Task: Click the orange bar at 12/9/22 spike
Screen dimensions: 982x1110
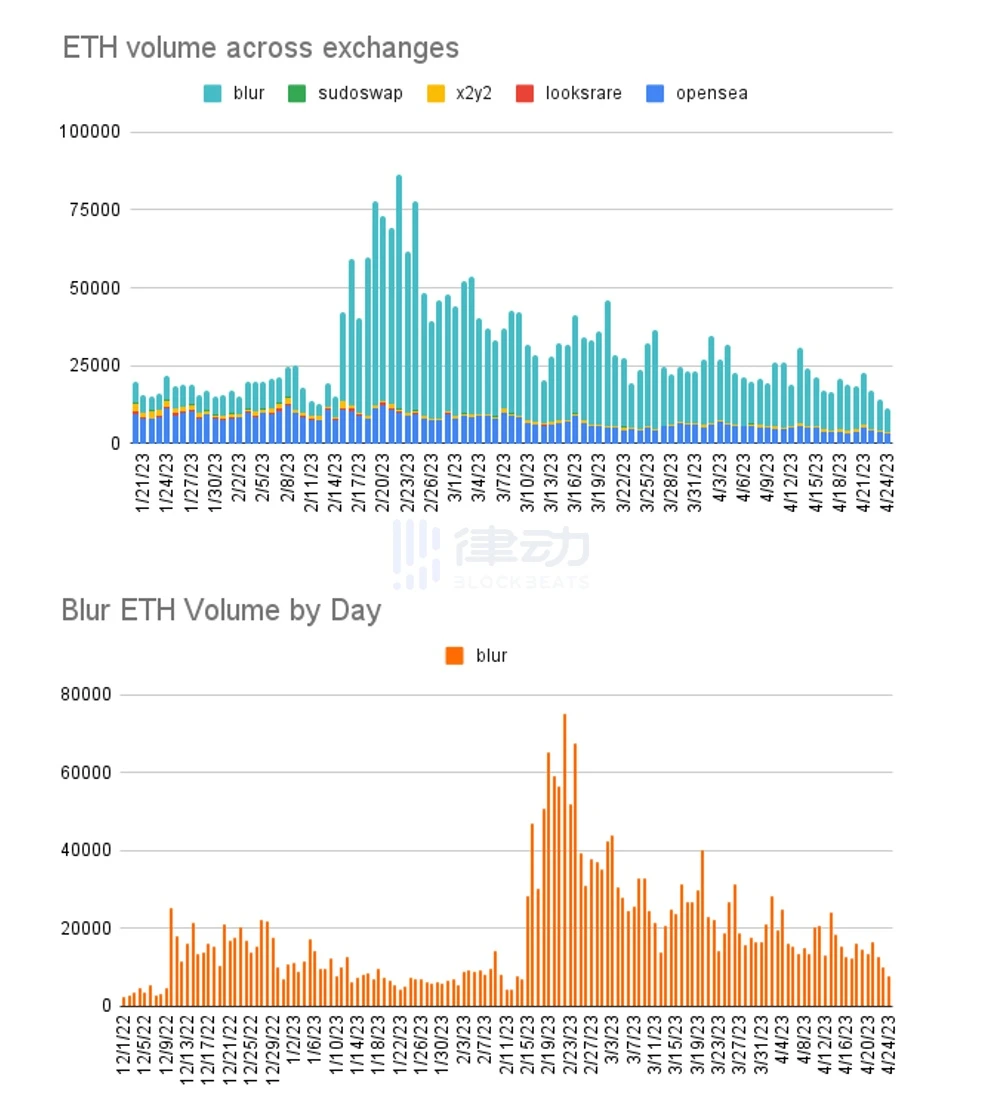Action: 171,957
